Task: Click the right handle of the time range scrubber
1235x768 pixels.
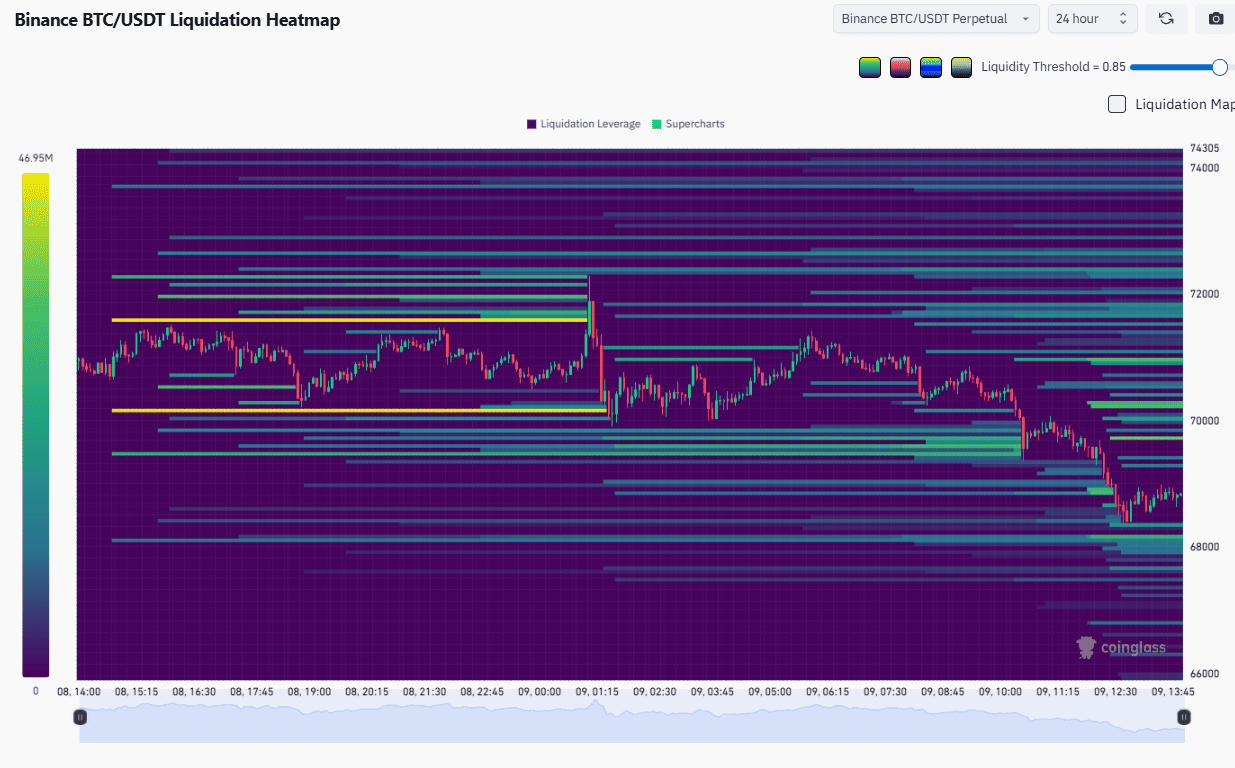Action: (x=1184, y=717)
